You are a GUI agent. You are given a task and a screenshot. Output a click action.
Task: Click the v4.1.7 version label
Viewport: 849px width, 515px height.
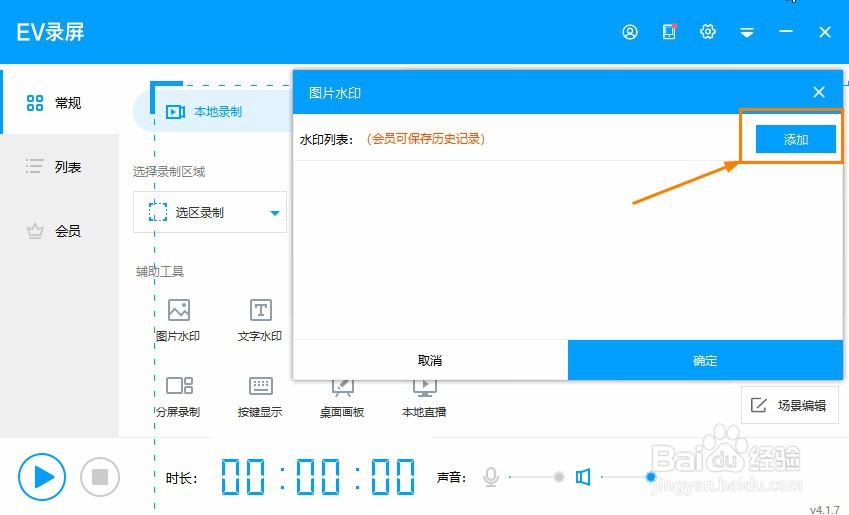(825, 510)
